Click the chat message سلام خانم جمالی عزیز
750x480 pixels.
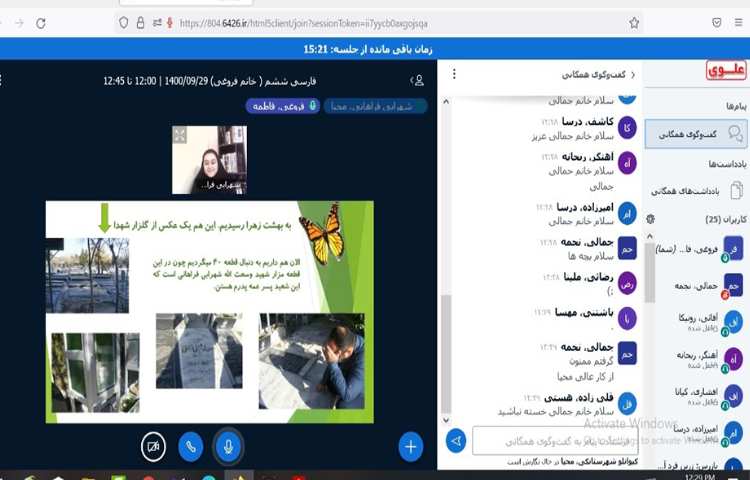point(573,136)
